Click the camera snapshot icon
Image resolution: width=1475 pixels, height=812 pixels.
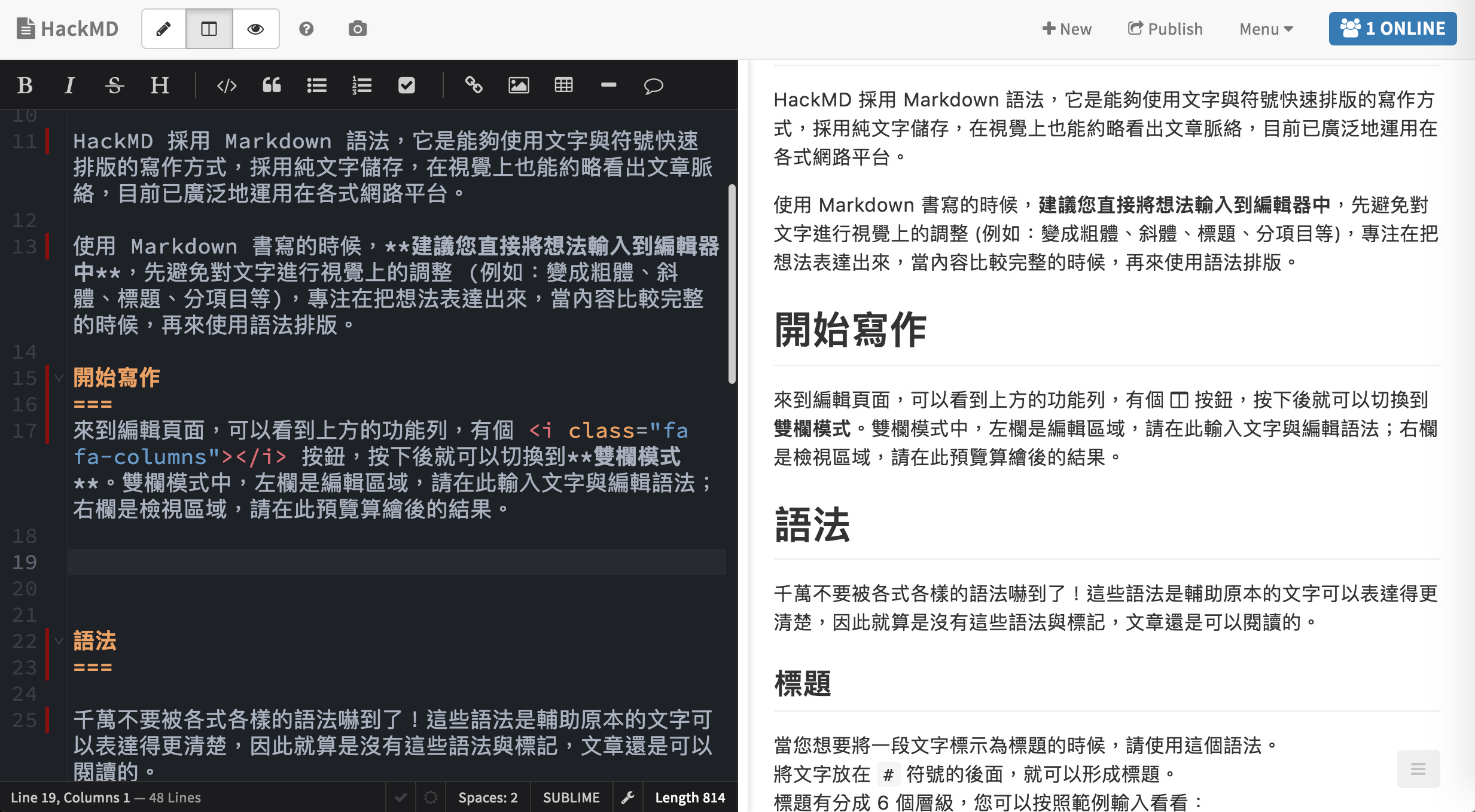(358, 29)
